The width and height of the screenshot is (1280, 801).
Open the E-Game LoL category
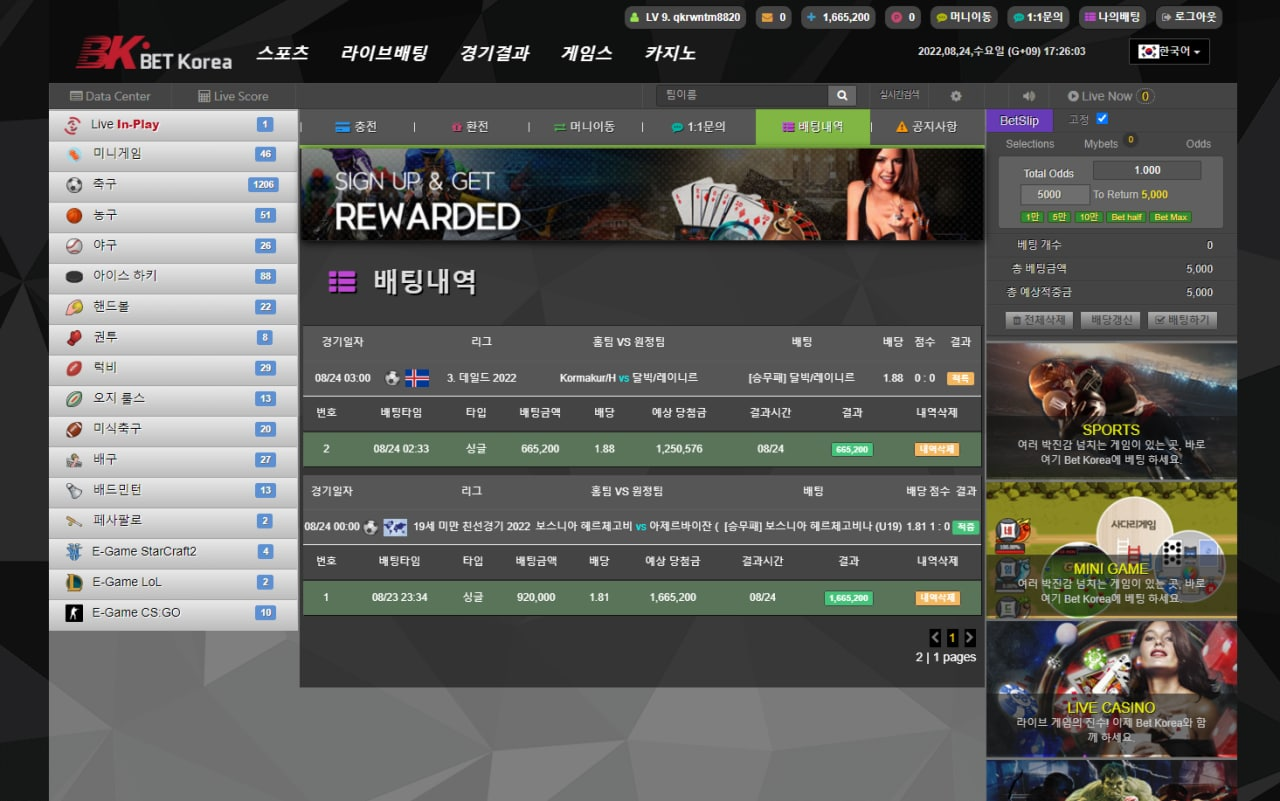pos(173,582)
